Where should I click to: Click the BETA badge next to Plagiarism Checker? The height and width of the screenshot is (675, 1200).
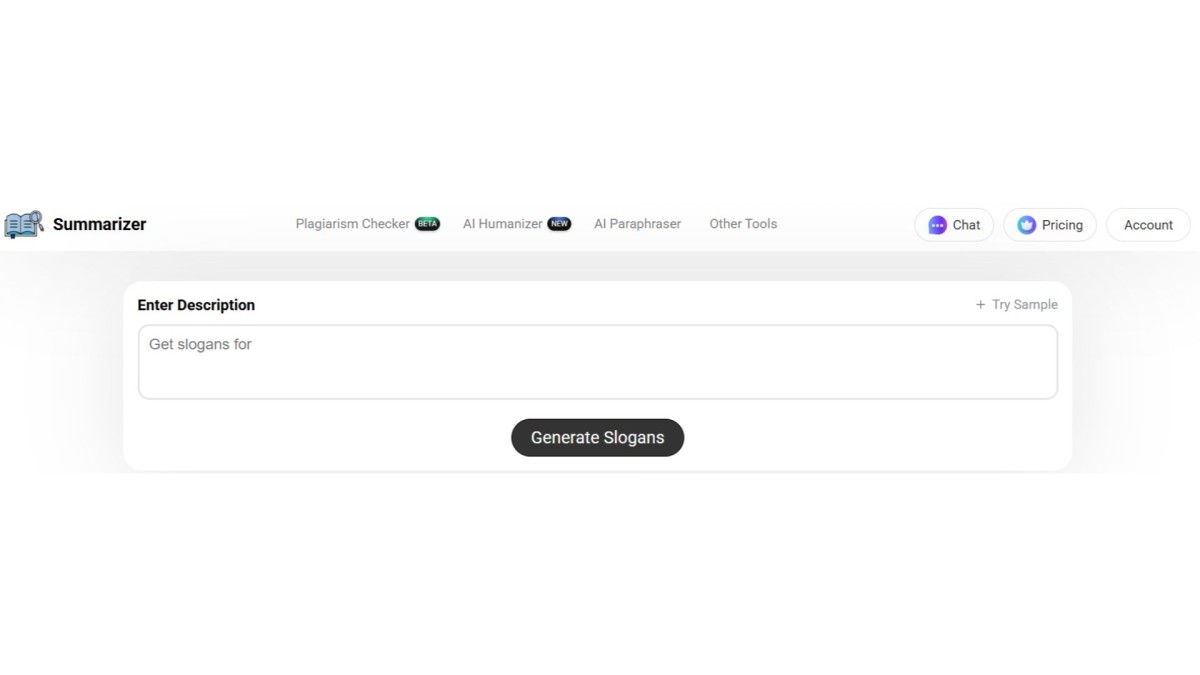point(427,224)
